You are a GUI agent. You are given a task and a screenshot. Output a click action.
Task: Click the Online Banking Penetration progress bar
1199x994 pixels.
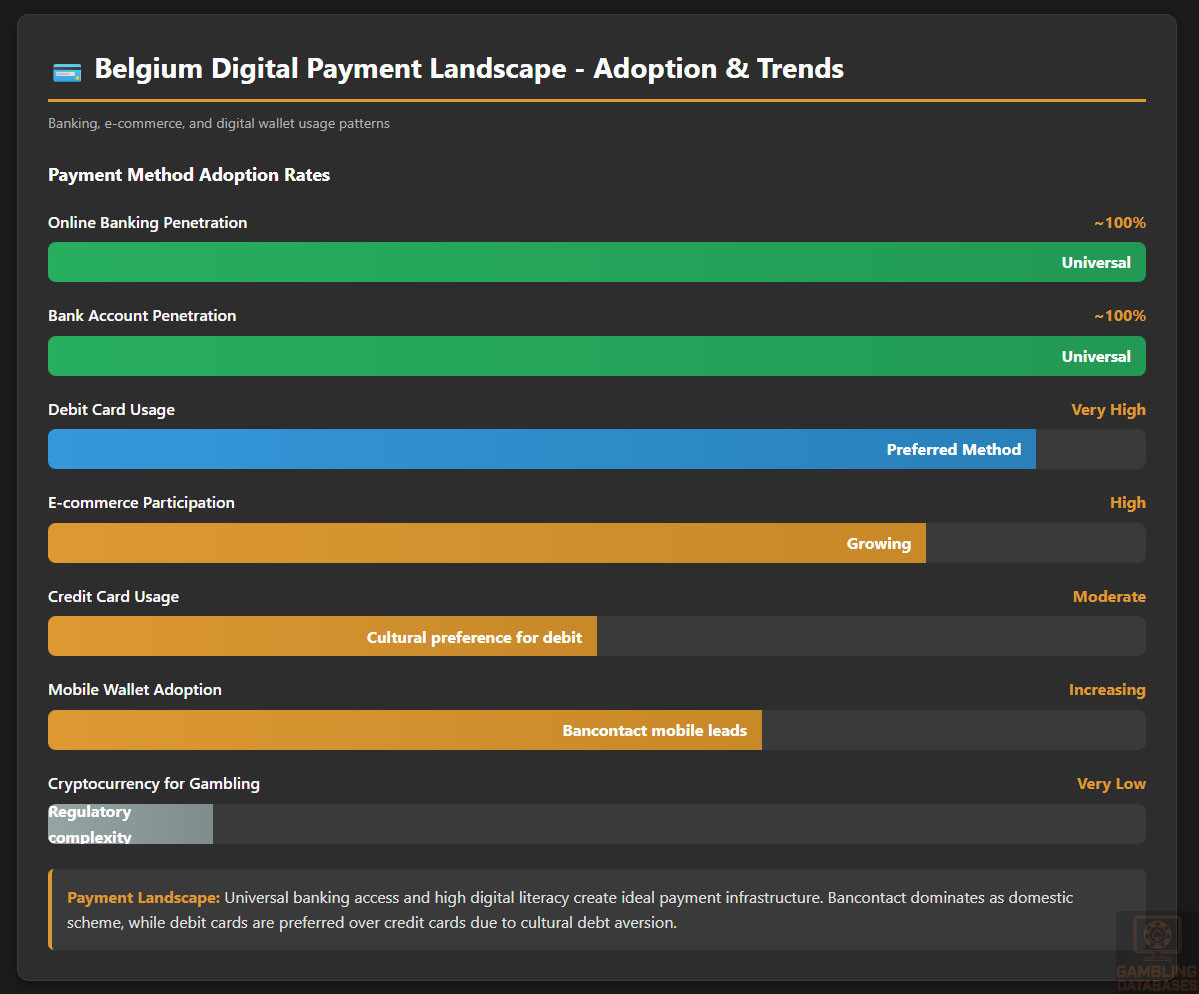pos(596,262)
